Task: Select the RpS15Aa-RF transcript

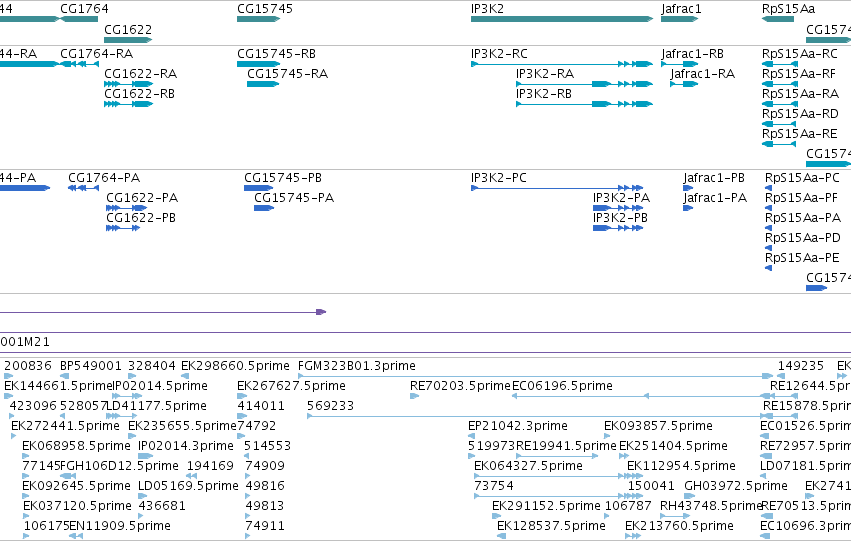Action: [x=779, y=84]
